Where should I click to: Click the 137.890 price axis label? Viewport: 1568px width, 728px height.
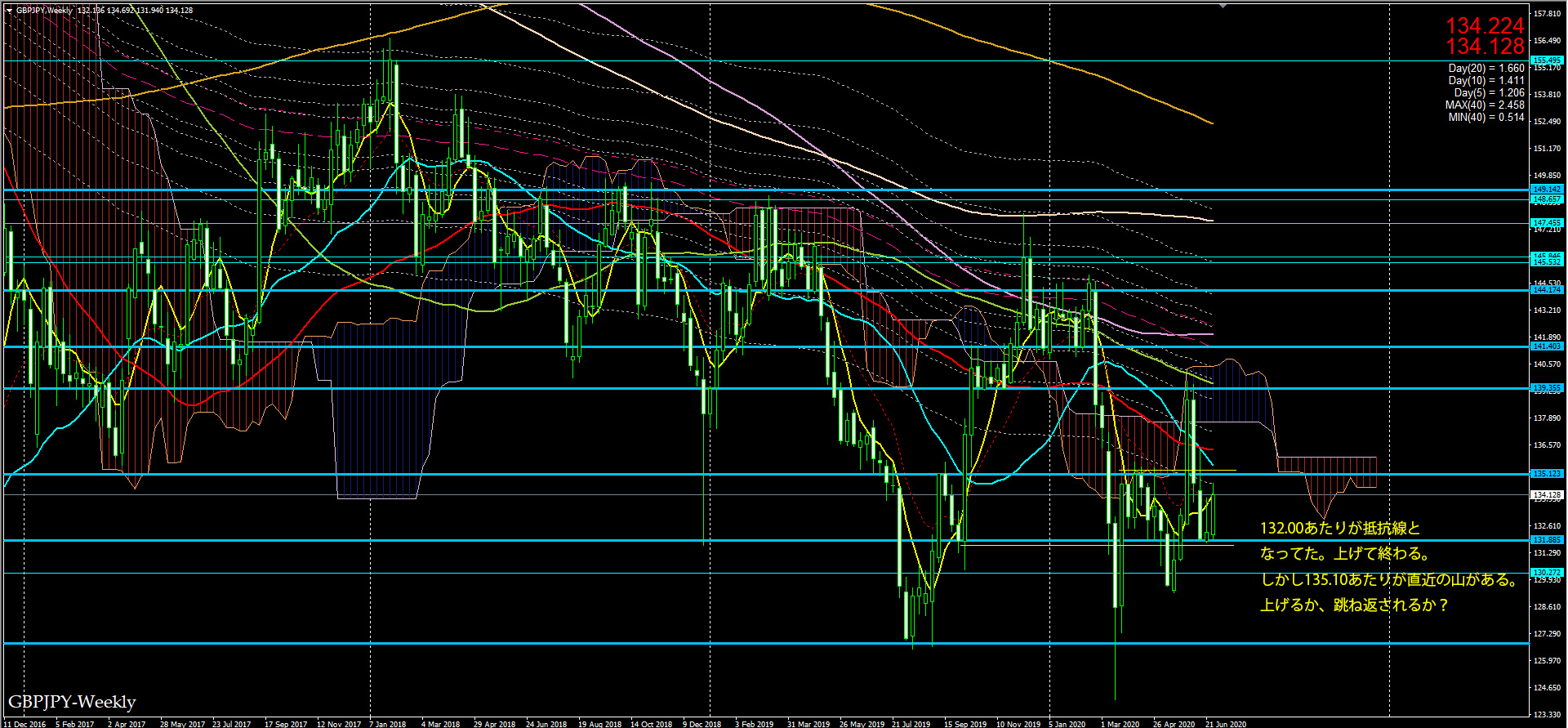coord(1548,418)
